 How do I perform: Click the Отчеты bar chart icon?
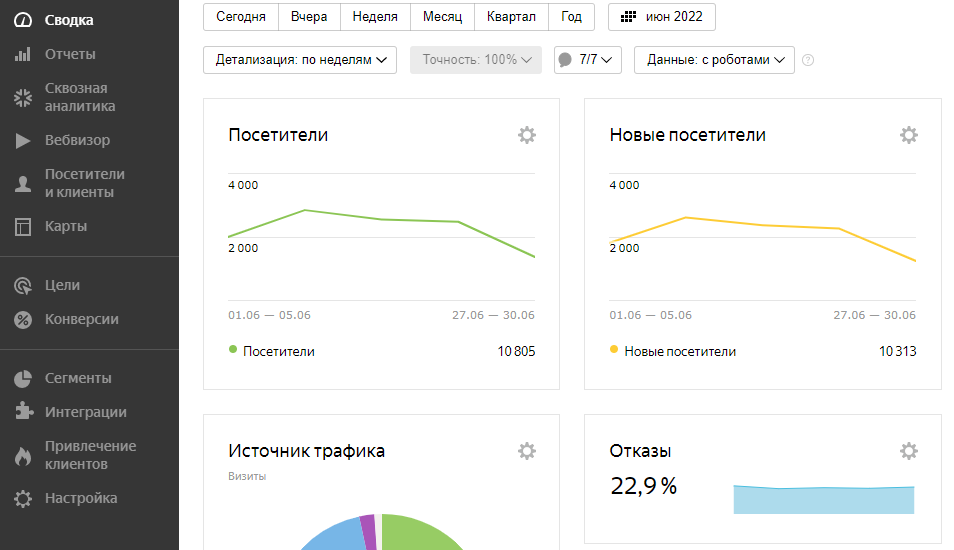(x=23, y=54)
